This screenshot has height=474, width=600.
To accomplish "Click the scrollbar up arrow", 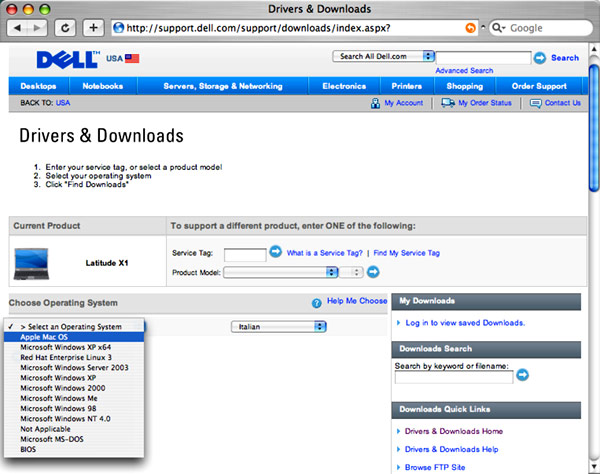I will tap(594, 49).
